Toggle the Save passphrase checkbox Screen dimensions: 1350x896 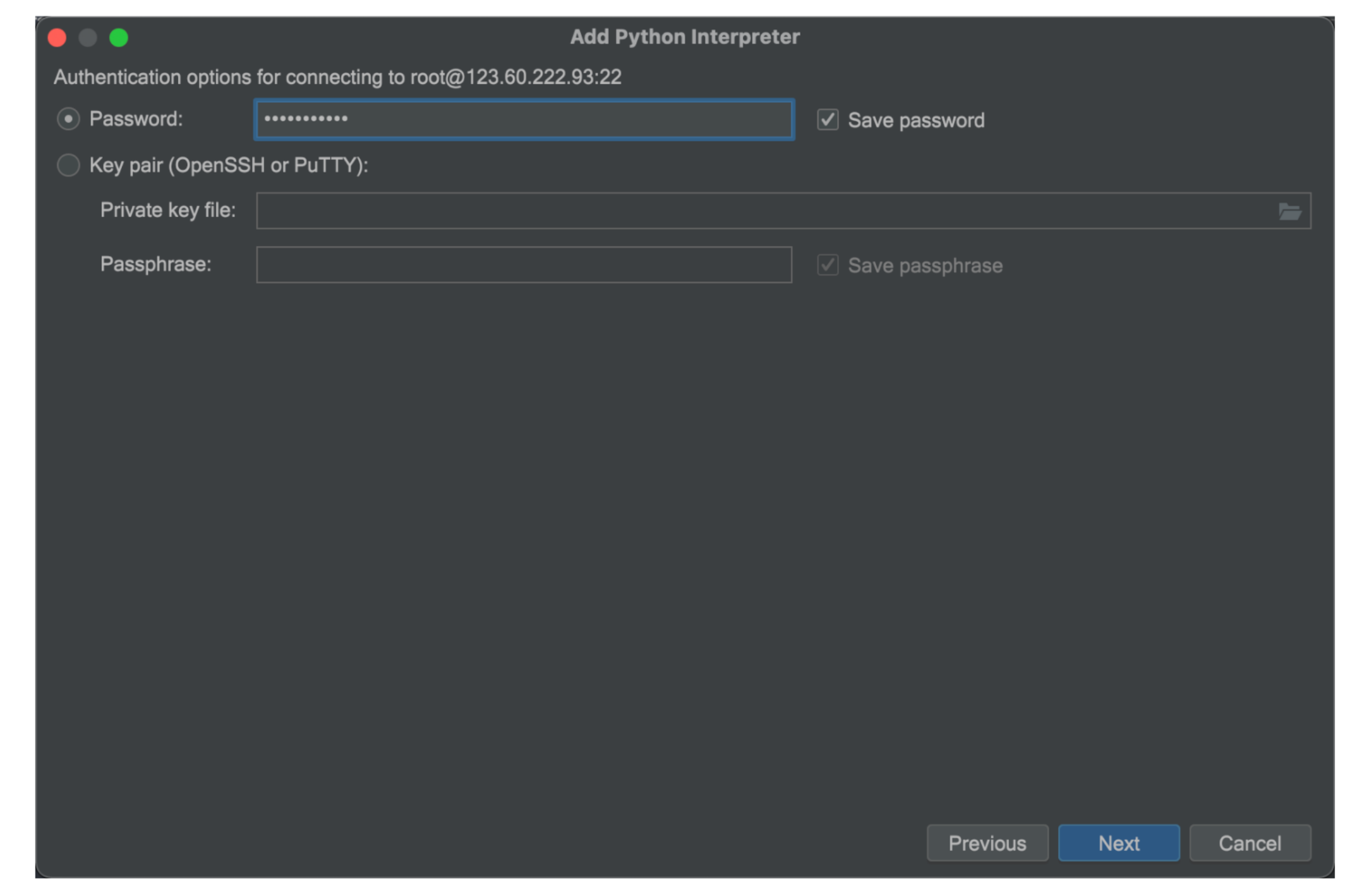click(x=827, y=266)
